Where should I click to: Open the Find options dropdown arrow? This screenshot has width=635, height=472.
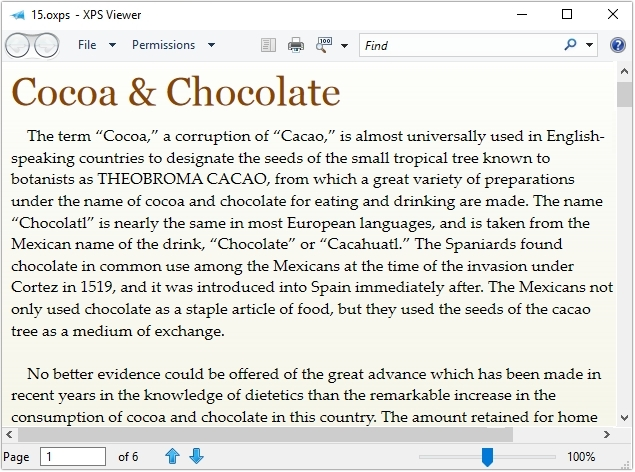[x=589, y=45]
